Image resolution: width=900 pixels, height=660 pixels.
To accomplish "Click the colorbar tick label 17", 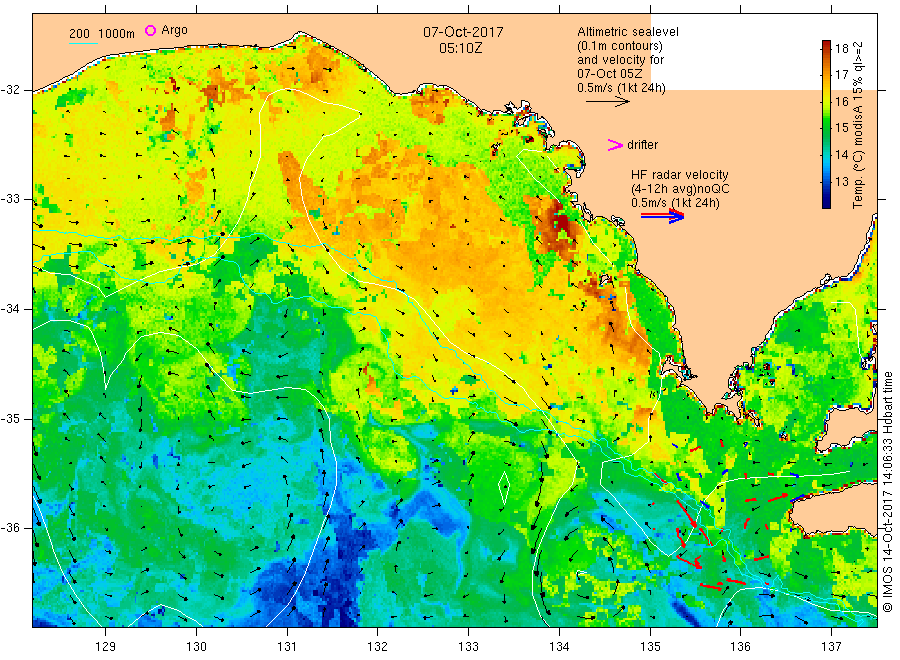I will click(x=842, y=75).
